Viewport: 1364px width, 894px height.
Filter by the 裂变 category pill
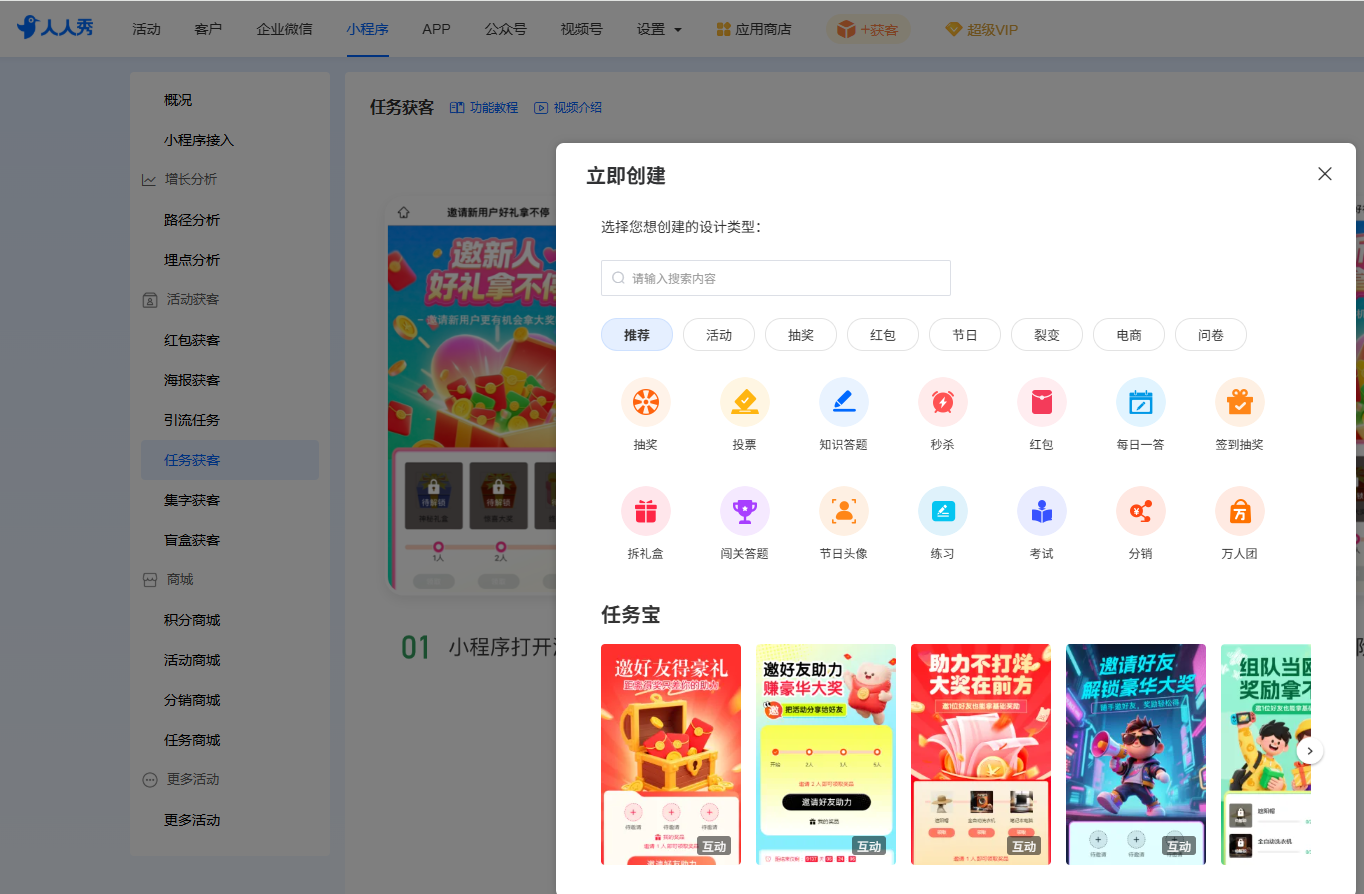1046,335
